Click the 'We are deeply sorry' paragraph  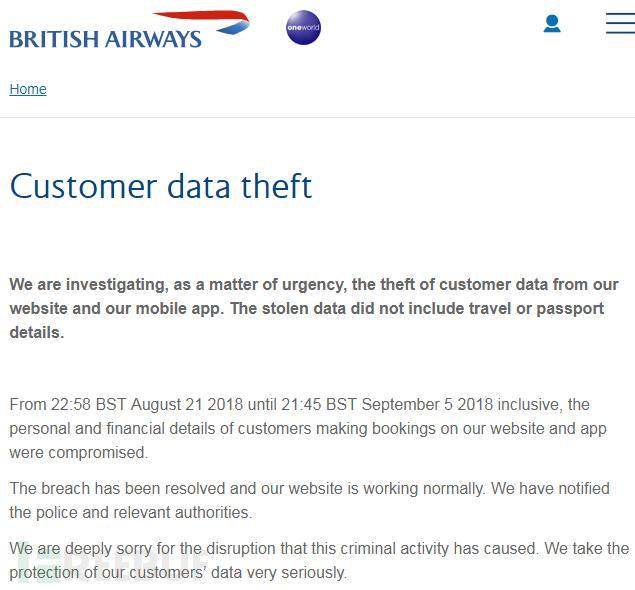pyautogui.click(x=319, y=560)
